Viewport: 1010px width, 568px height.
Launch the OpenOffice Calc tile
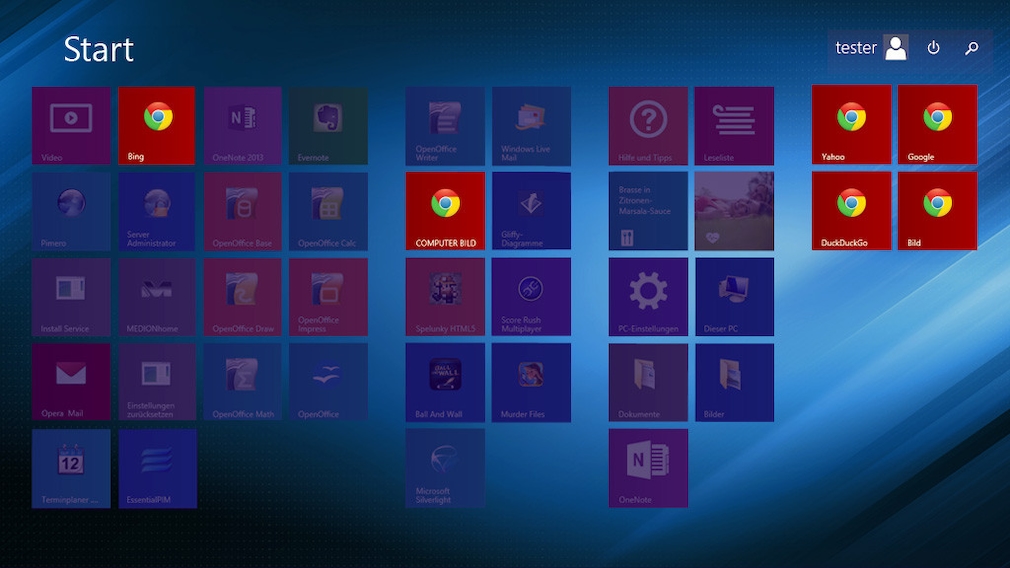pos(329,211)
